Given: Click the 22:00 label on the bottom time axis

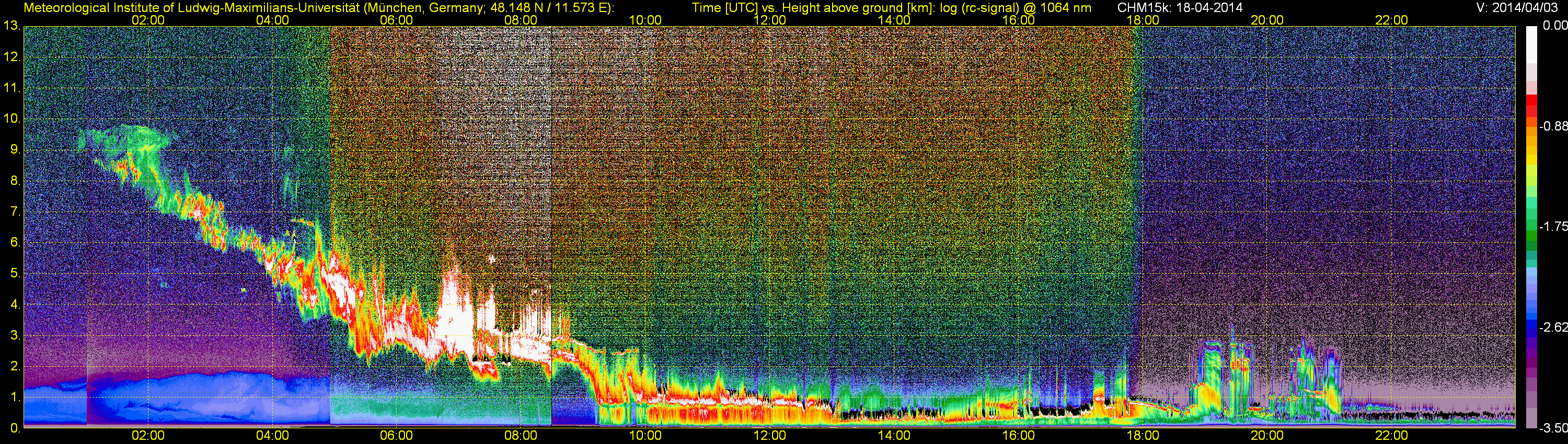Looking at the screenshot, I should (1391, 436).
